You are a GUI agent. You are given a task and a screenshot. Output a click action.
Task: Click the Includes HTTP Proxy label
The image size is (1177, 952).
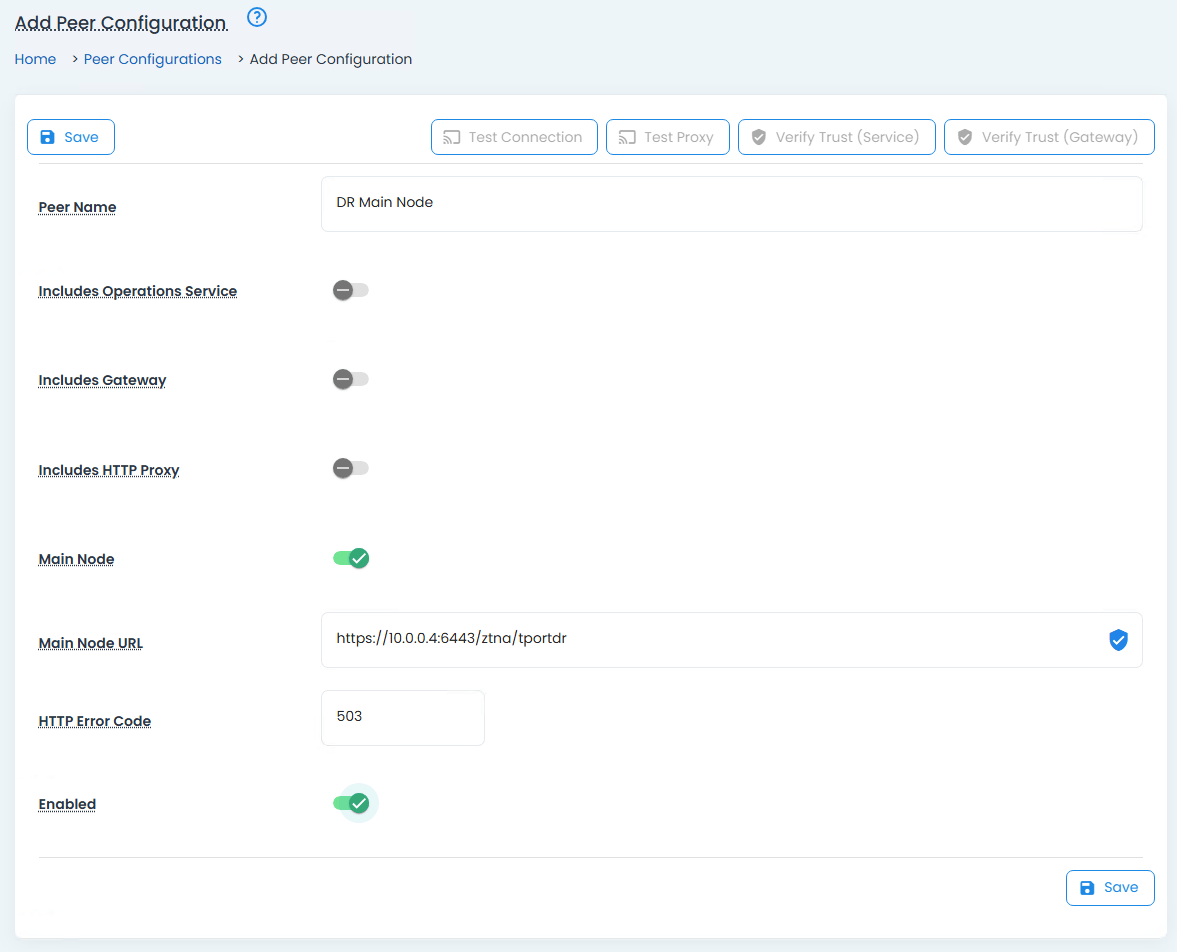[x=109, y=470]
